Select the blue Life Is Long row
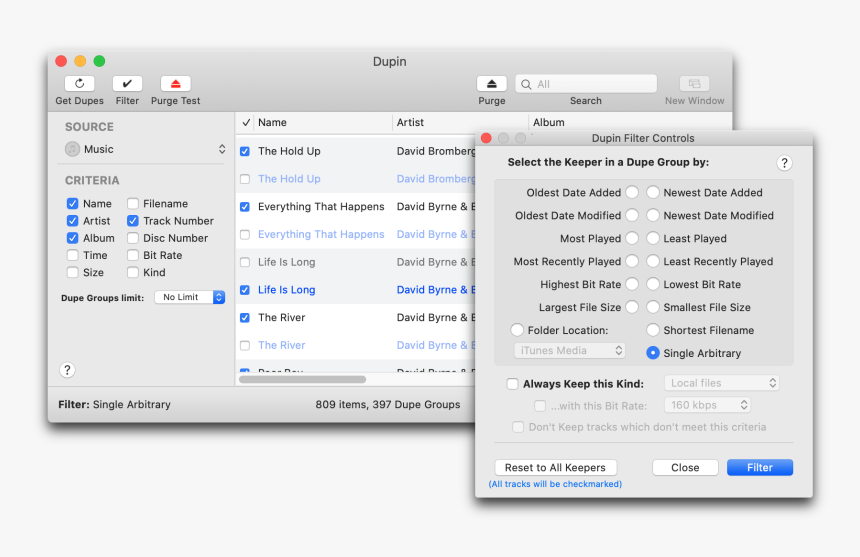 (357, 289)
